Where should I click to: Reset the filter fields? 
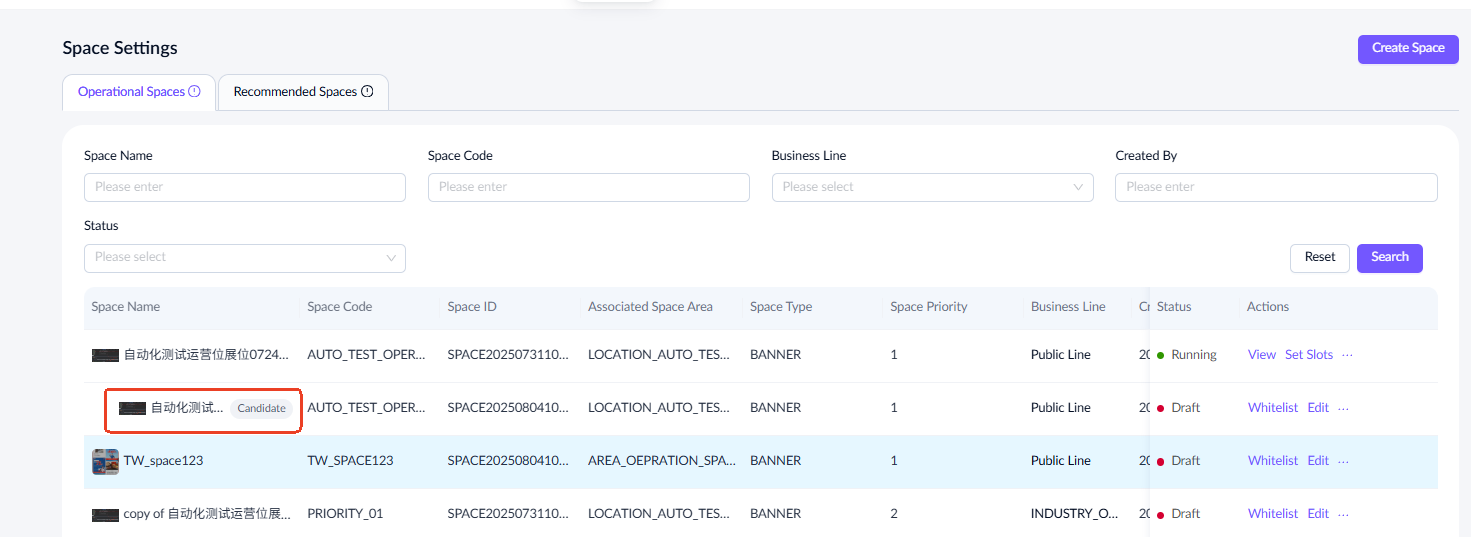pyautogui.click(x=1319, y=257)
